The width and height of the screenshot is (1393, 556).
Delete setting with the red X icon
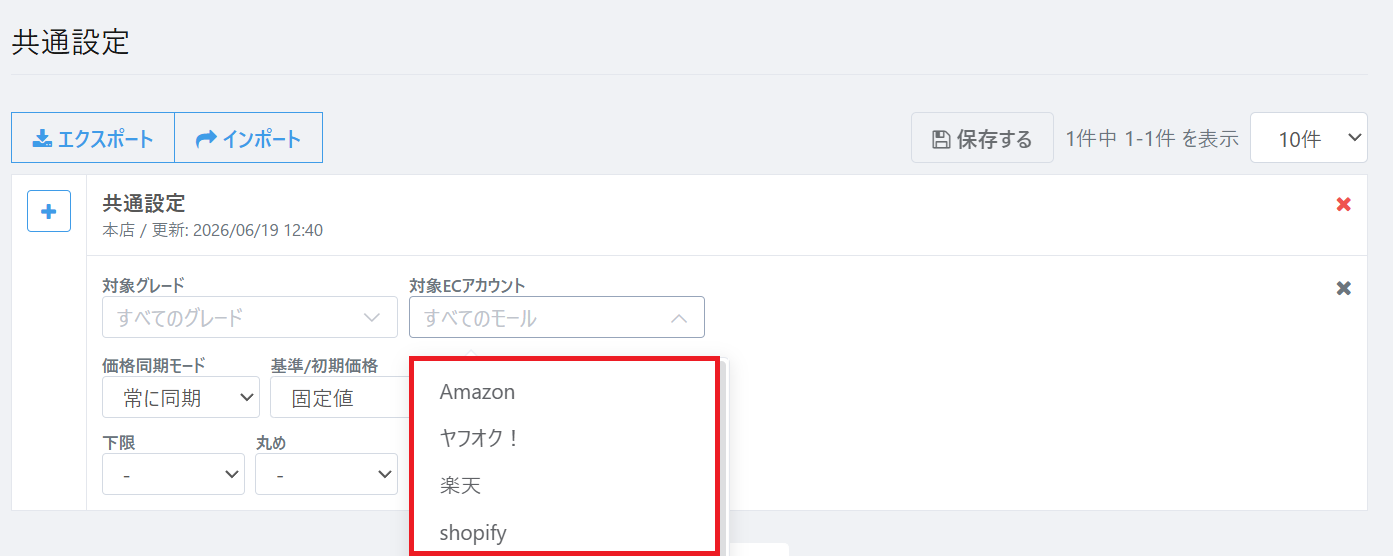(1344, 204)
